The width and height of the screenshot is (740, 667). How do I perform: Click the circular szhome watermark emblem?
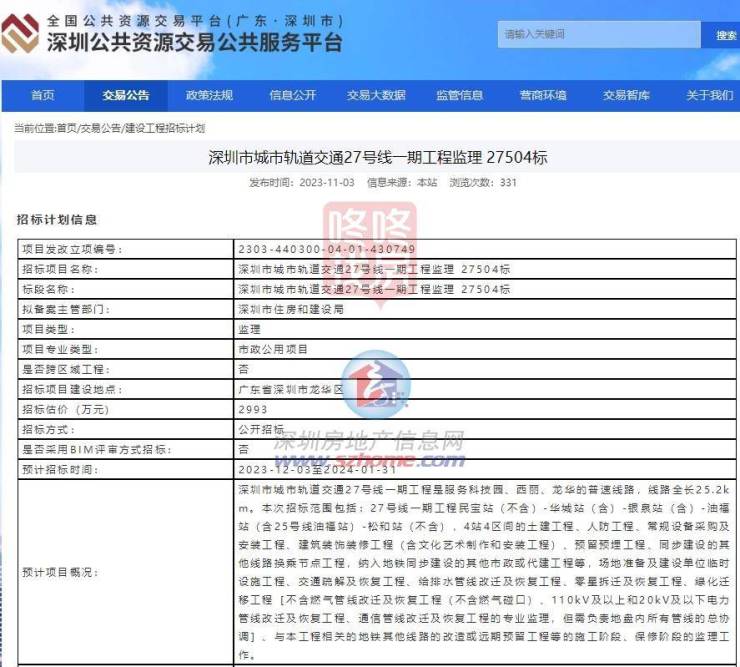coord(377,383)
